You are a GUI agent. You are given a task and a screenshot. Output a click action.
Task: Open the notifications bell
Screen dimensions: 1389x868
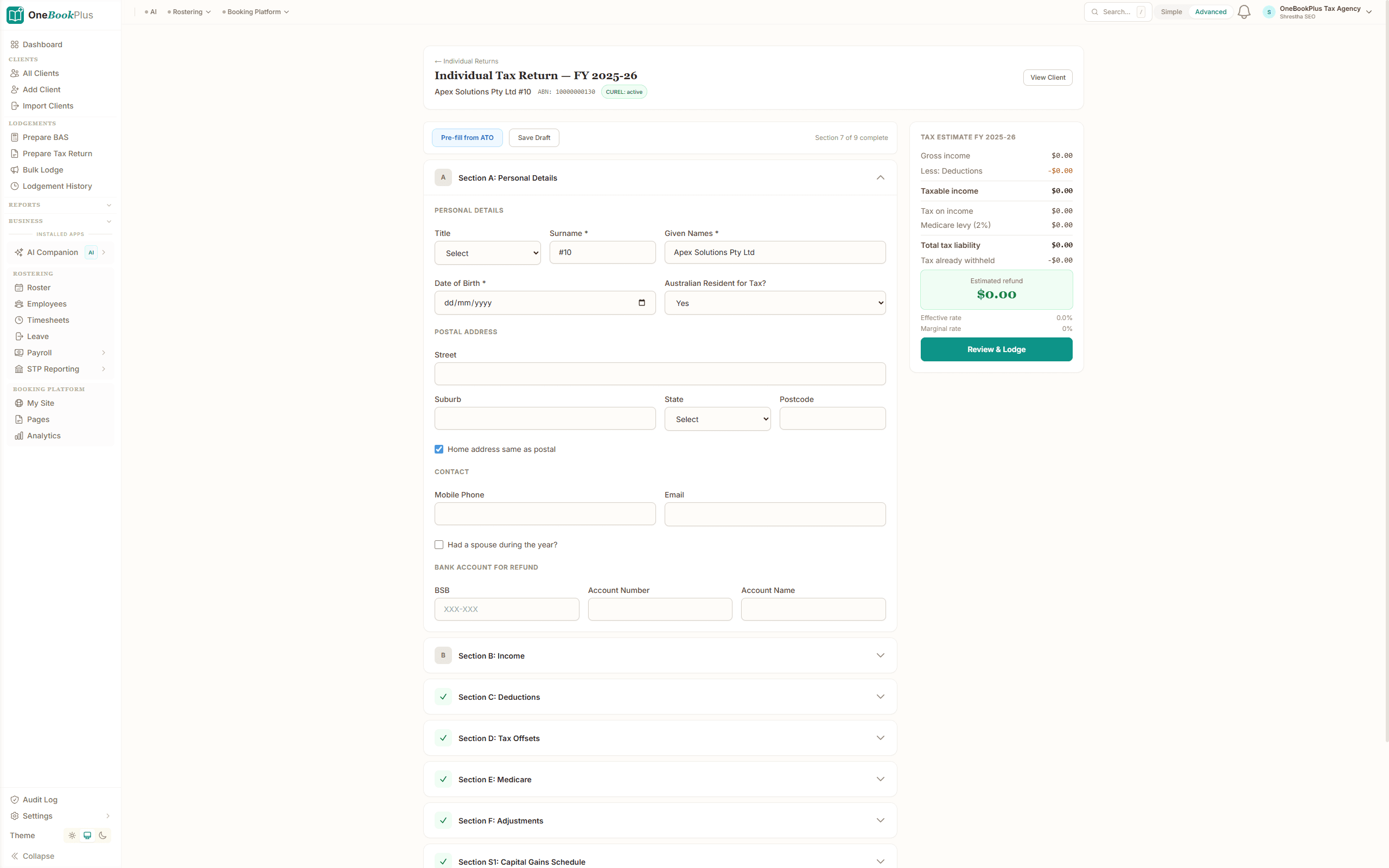click(x=1243, y=11)
